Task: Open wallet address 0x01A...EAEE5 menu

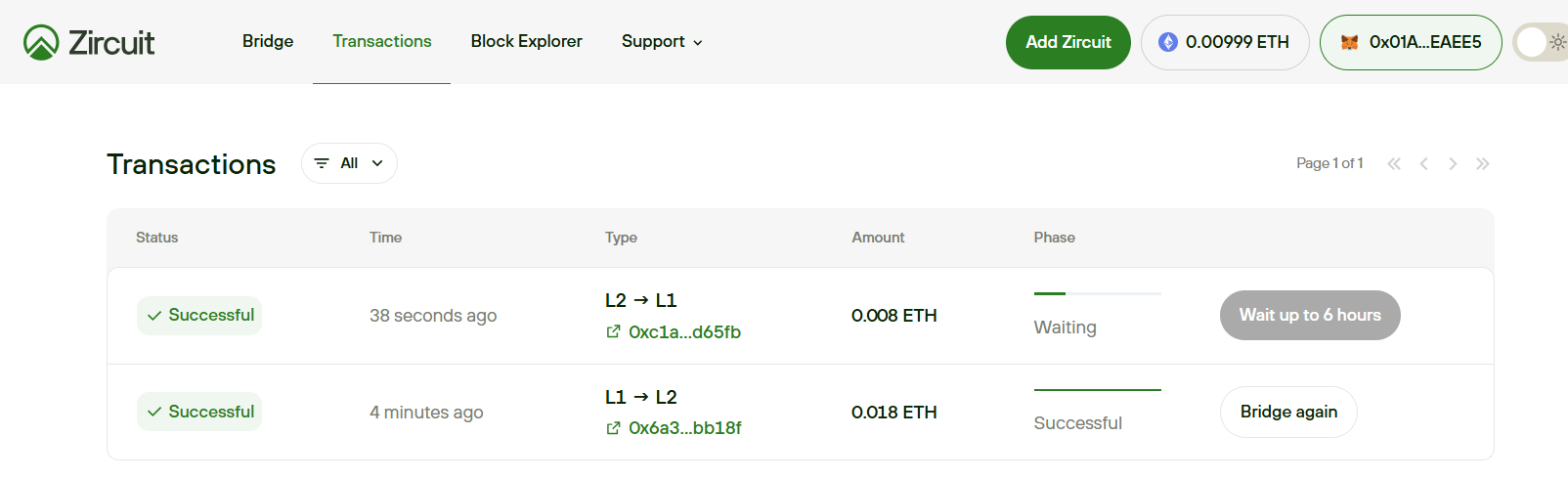Action: coord(1411,42)
